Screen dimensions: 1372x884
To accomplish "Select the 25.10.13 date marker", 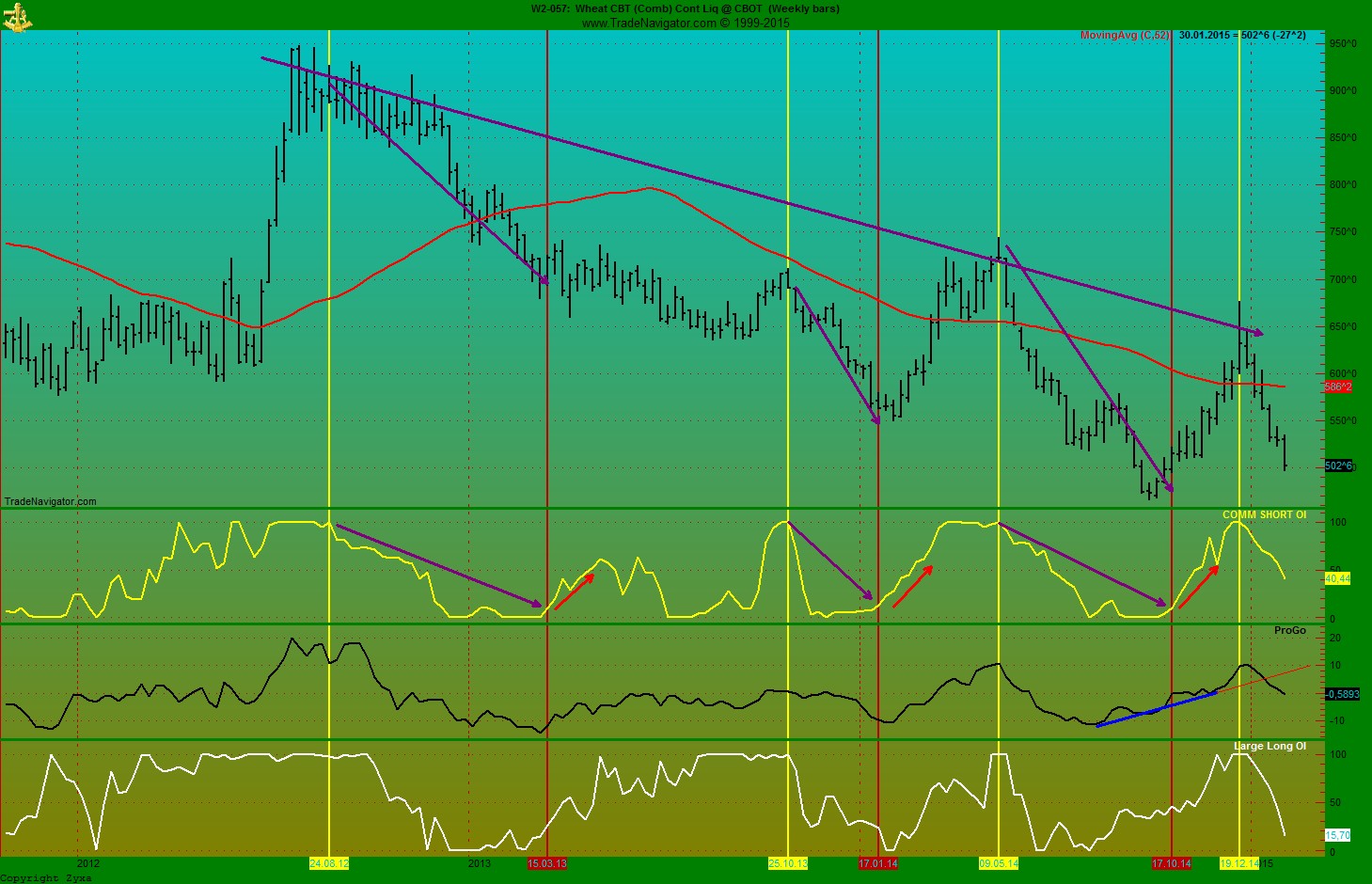I will 788,863.
